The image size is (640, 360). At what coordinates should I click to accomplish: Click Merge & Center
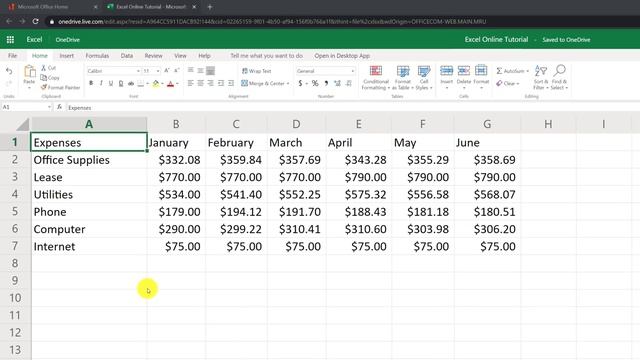click(x=263, y=83)
